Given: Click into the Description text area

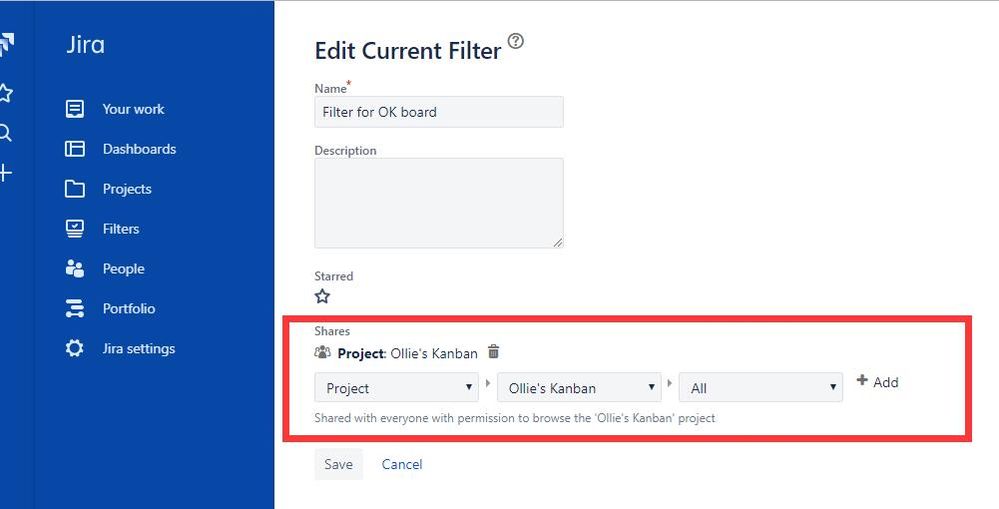Looking at the screenshot, I should click(439, 203).
